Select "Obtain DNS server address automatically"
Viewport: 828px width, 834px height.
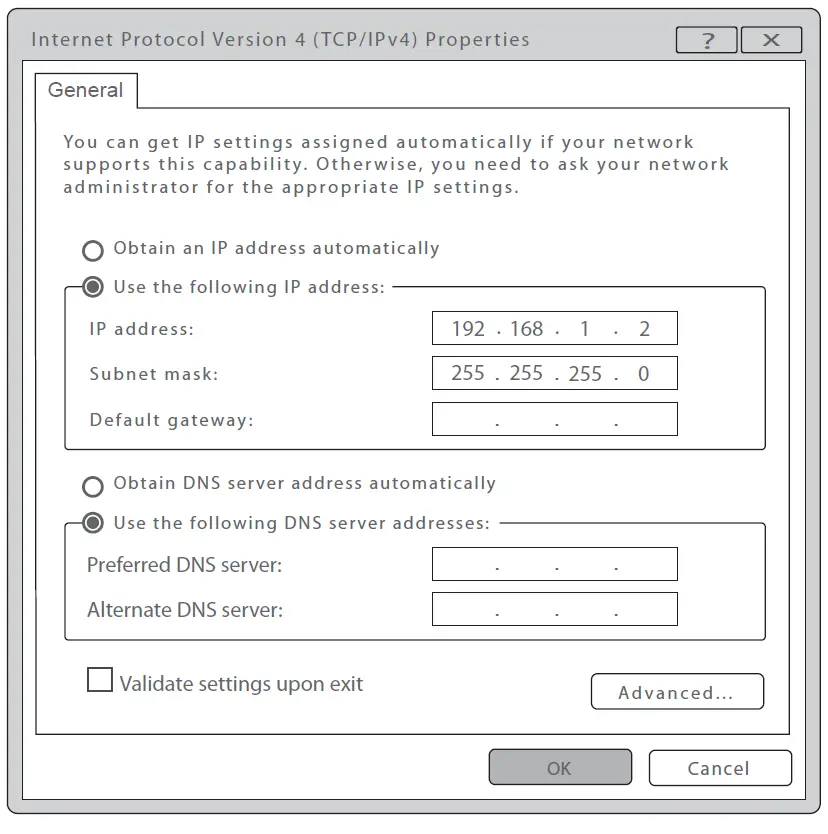click(x=93, y=487)
